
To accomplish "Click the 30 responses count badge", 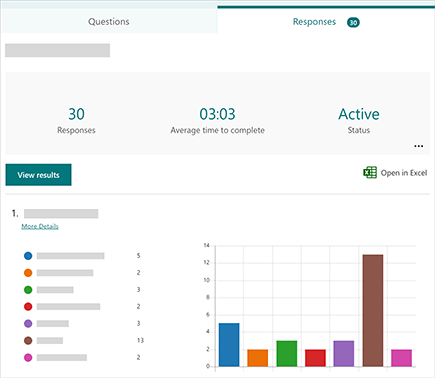I will 353,22.
